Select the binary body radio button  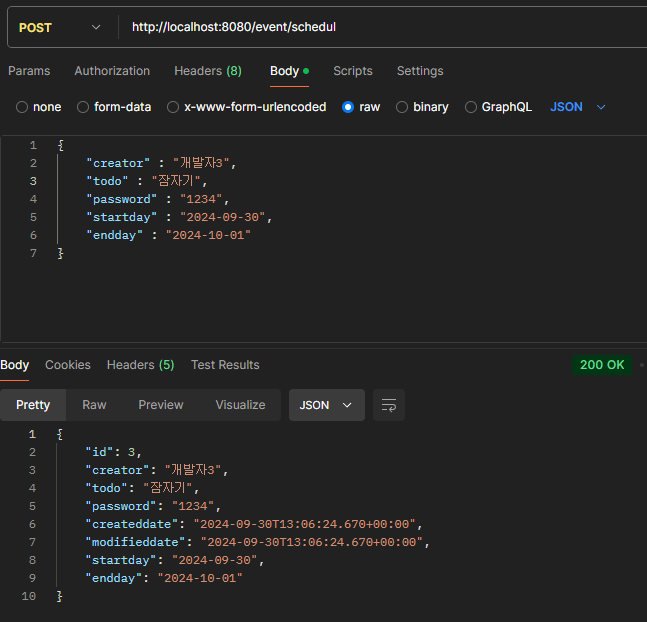(402, 107)
